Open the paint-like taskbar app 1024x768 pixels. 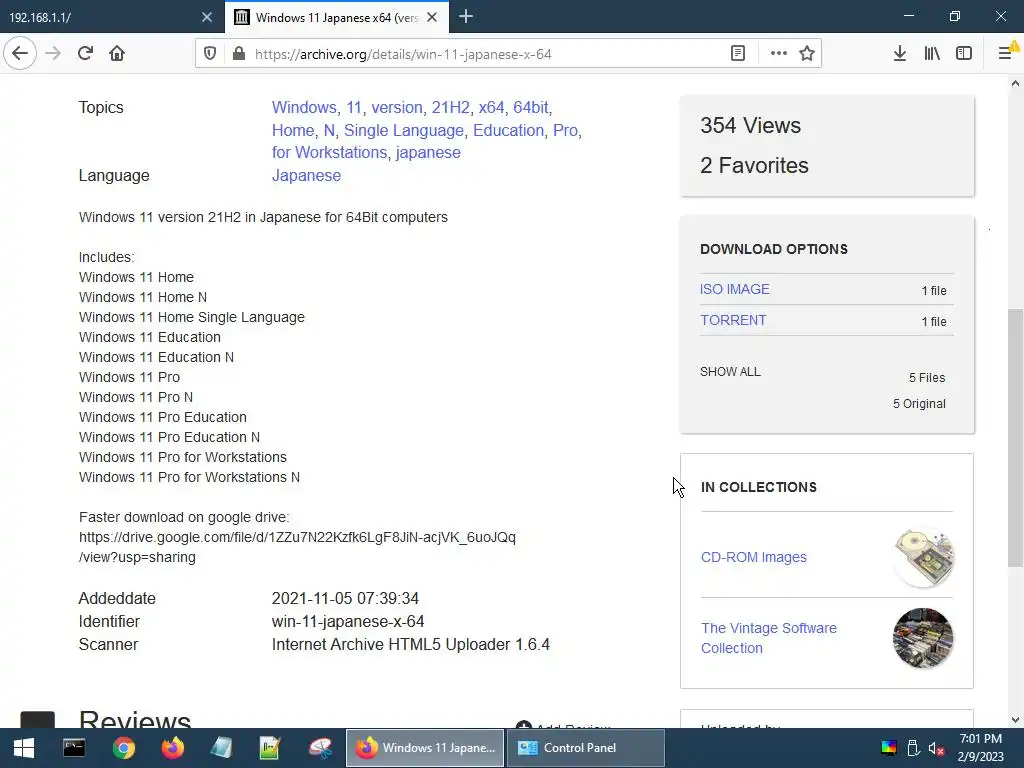pyautogui.click(x=319, y=748)
